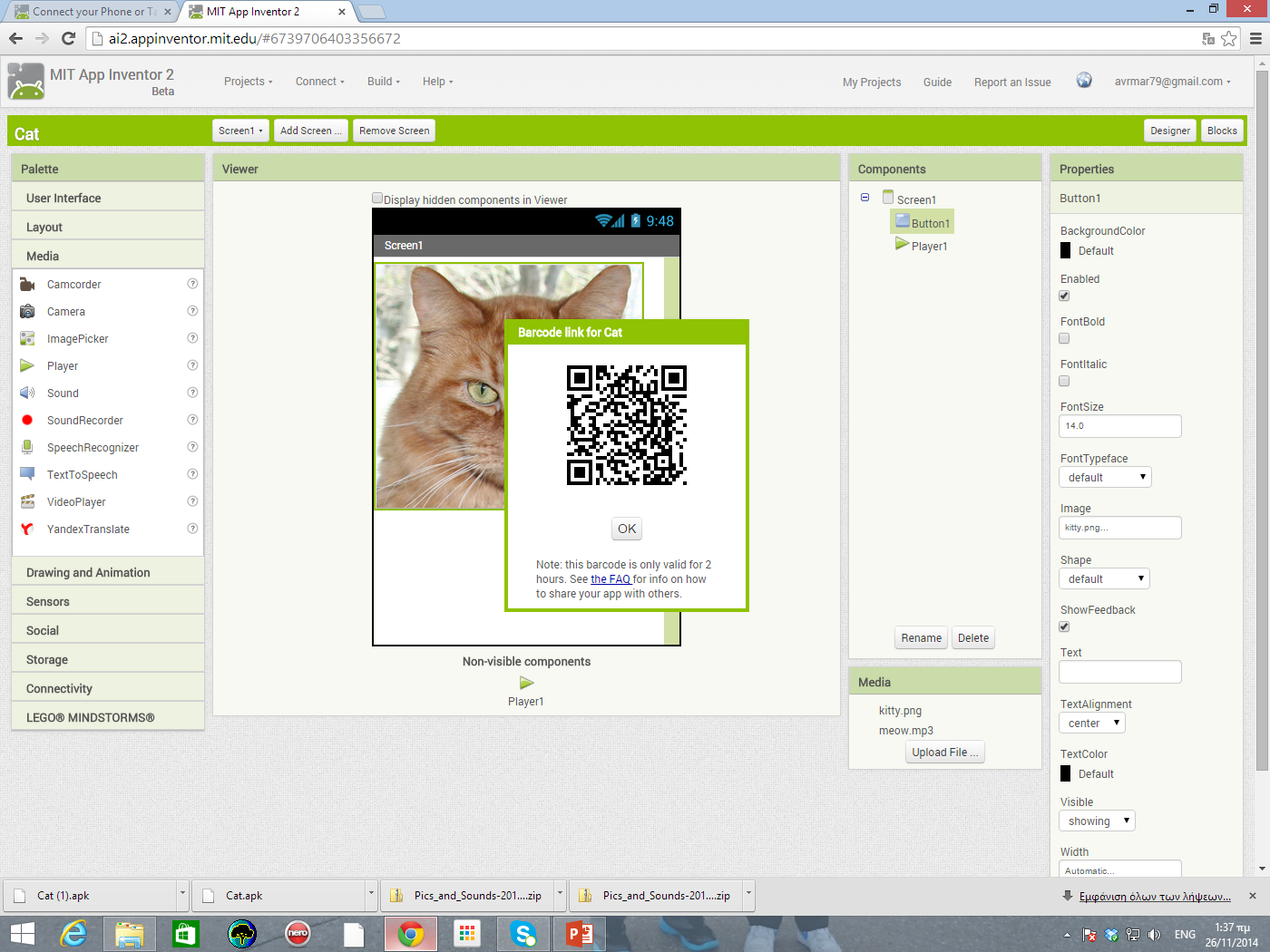The width and height of the screenshot is (1270, 952).
Task: Uncheck the ShowFeedback checkbox
Action: click(1064, 627)
